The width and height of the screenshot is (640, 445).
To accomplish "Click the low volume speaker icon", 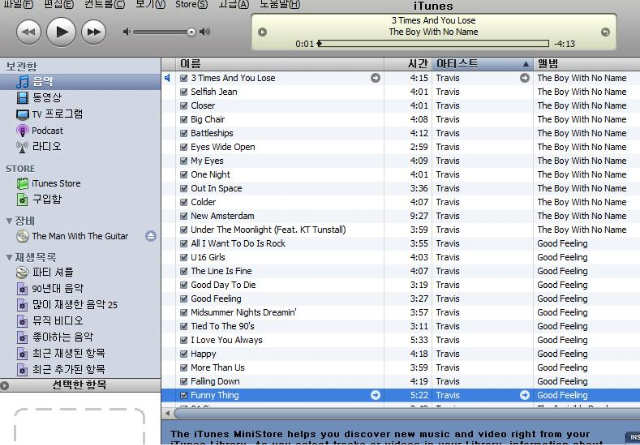I will pyautogui.click(x=127, y=32).
